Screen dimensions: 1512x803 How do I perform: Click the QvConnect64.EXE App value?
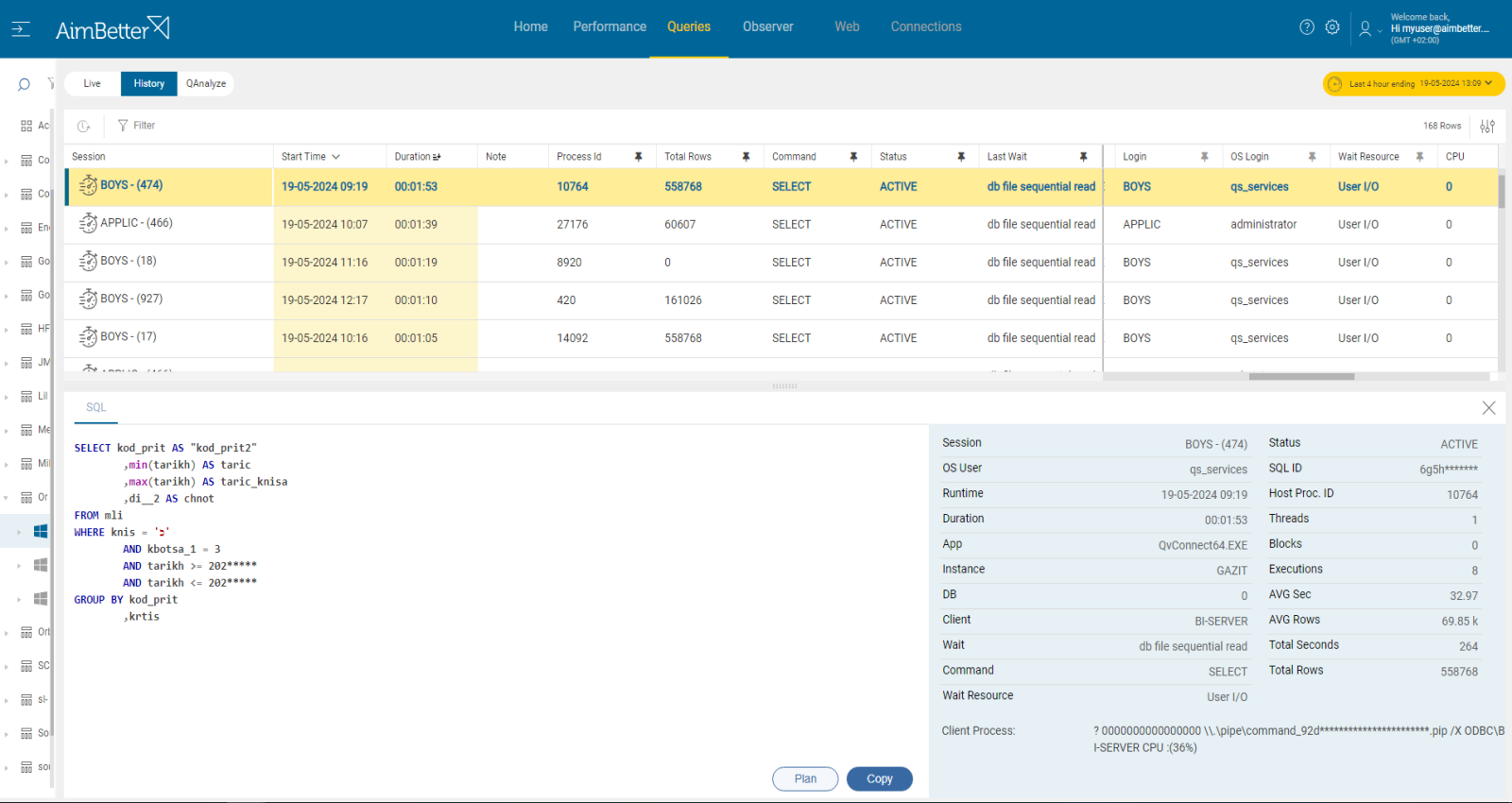coord(1203,546)
